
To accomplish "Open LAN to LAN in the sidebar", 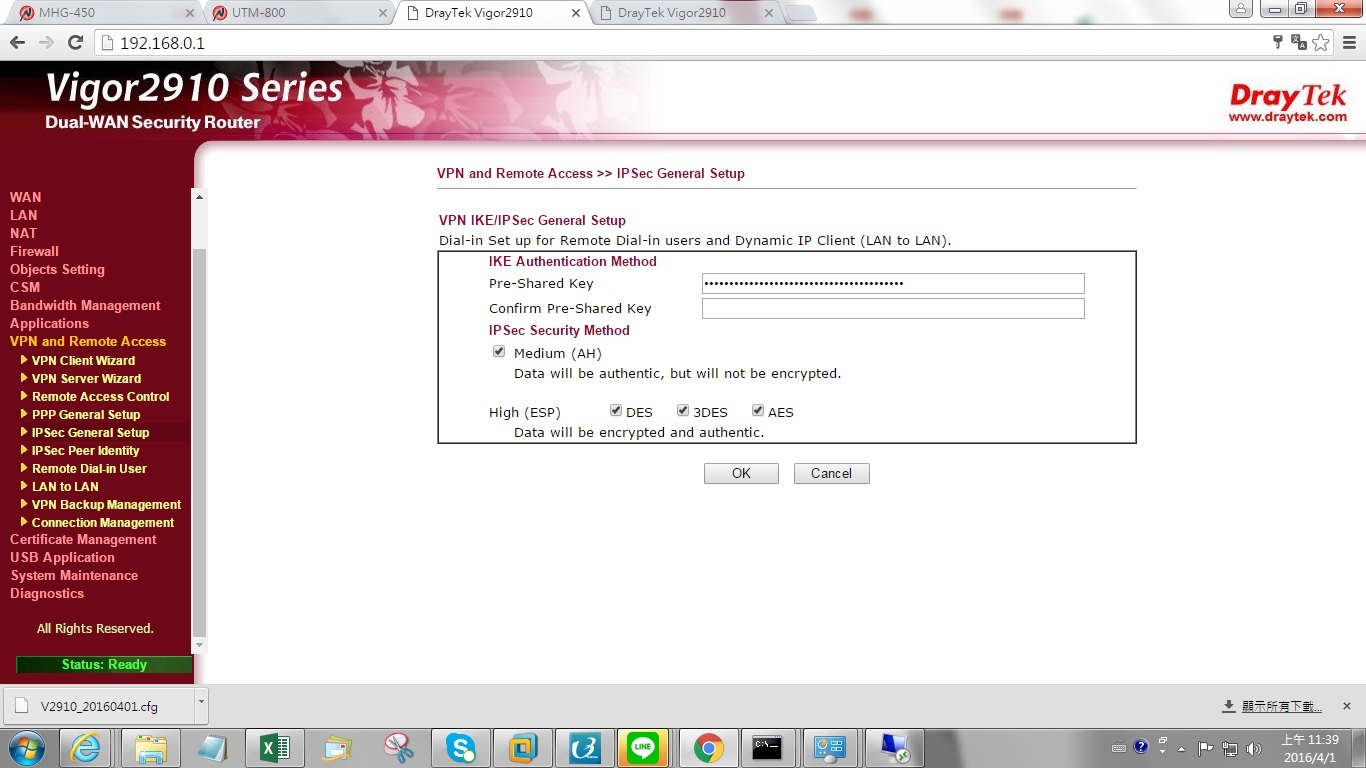I will tap(65, 487).
